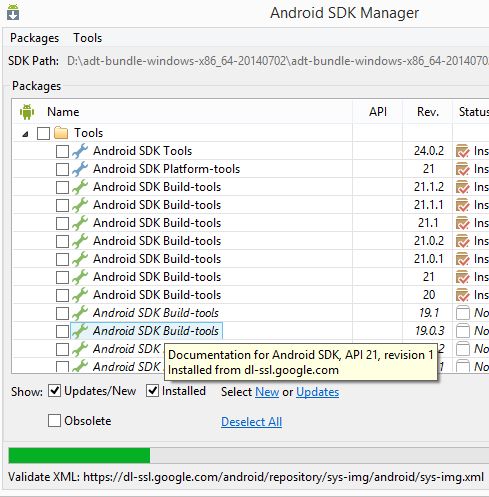Check the Tools folder checkbox
Screen dimensions: 489x497
point(43,133)
